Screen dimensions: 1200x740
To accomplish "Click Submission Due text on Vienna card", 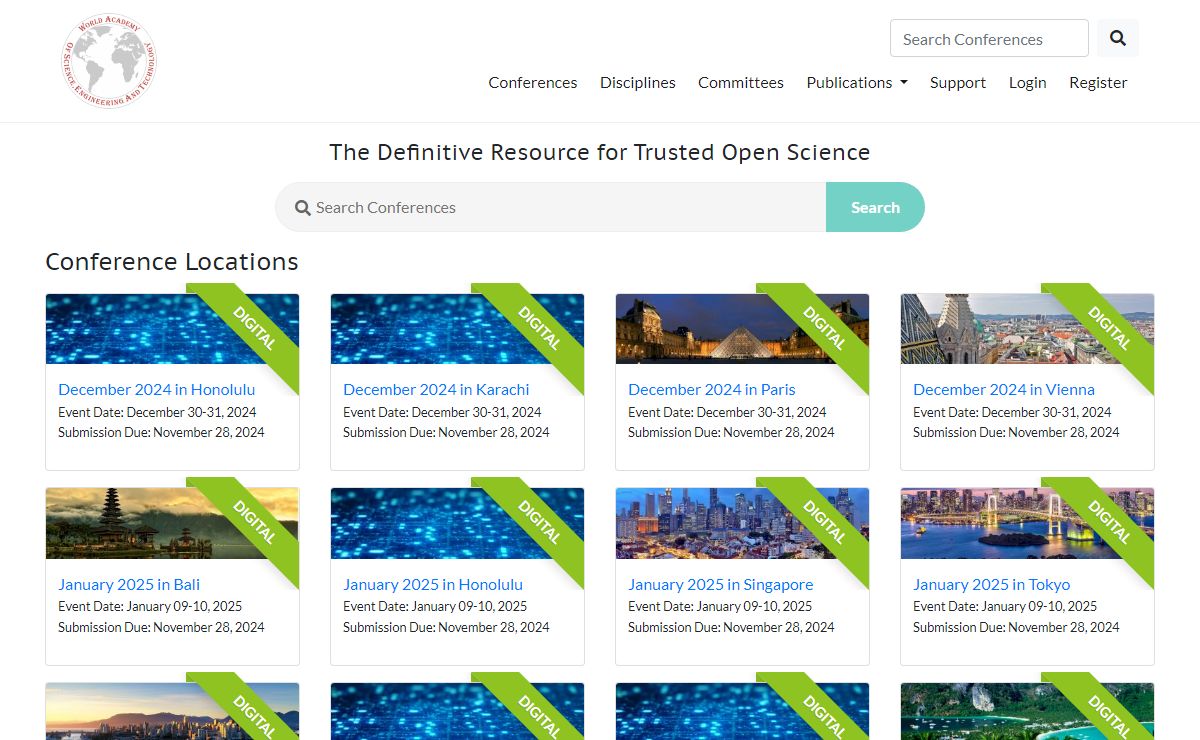I will [x=1016, y=432].
